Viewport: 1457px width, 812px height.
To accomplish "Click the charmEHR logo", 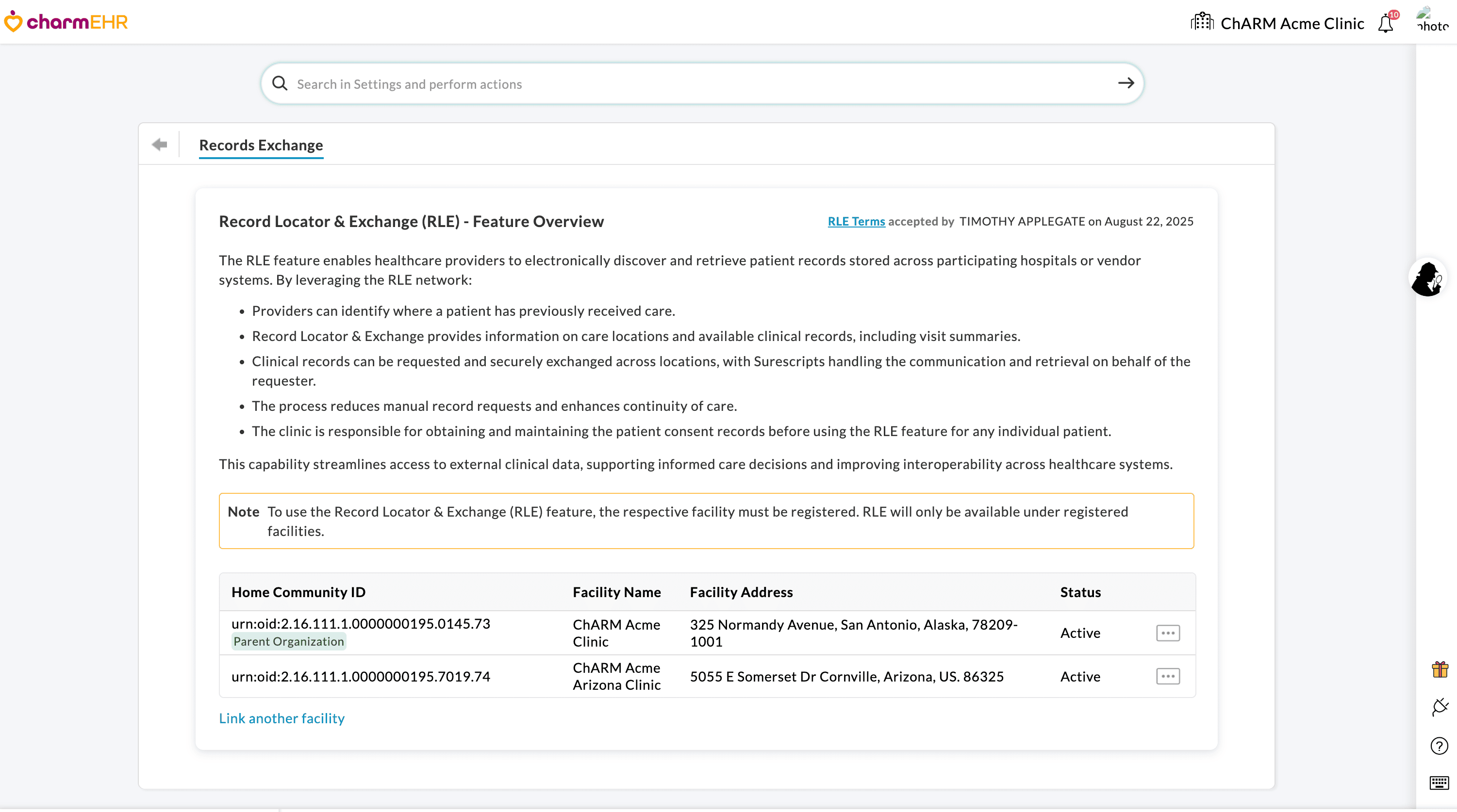I will pos(66,21).
